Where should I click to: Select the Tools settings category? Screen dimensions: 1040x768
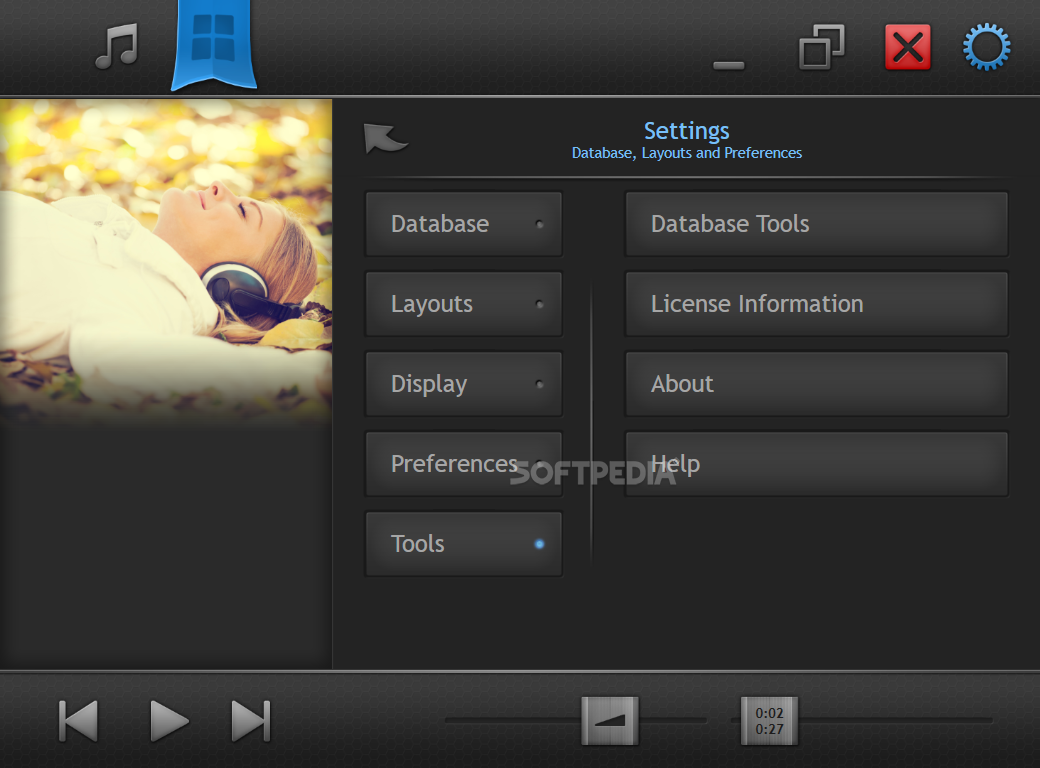click(x=464, y=544)
